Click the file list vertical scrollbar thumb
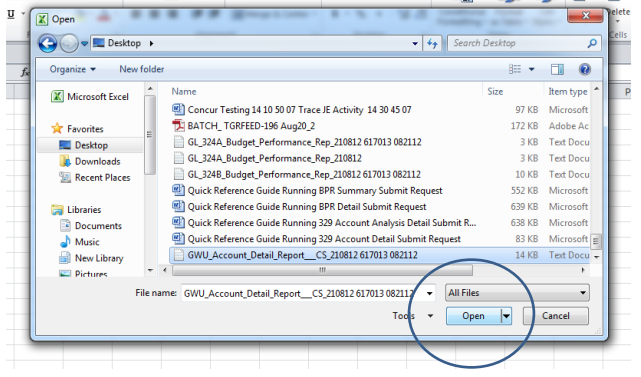The width and height of the screenshot is (641, 377). (596, 241)
